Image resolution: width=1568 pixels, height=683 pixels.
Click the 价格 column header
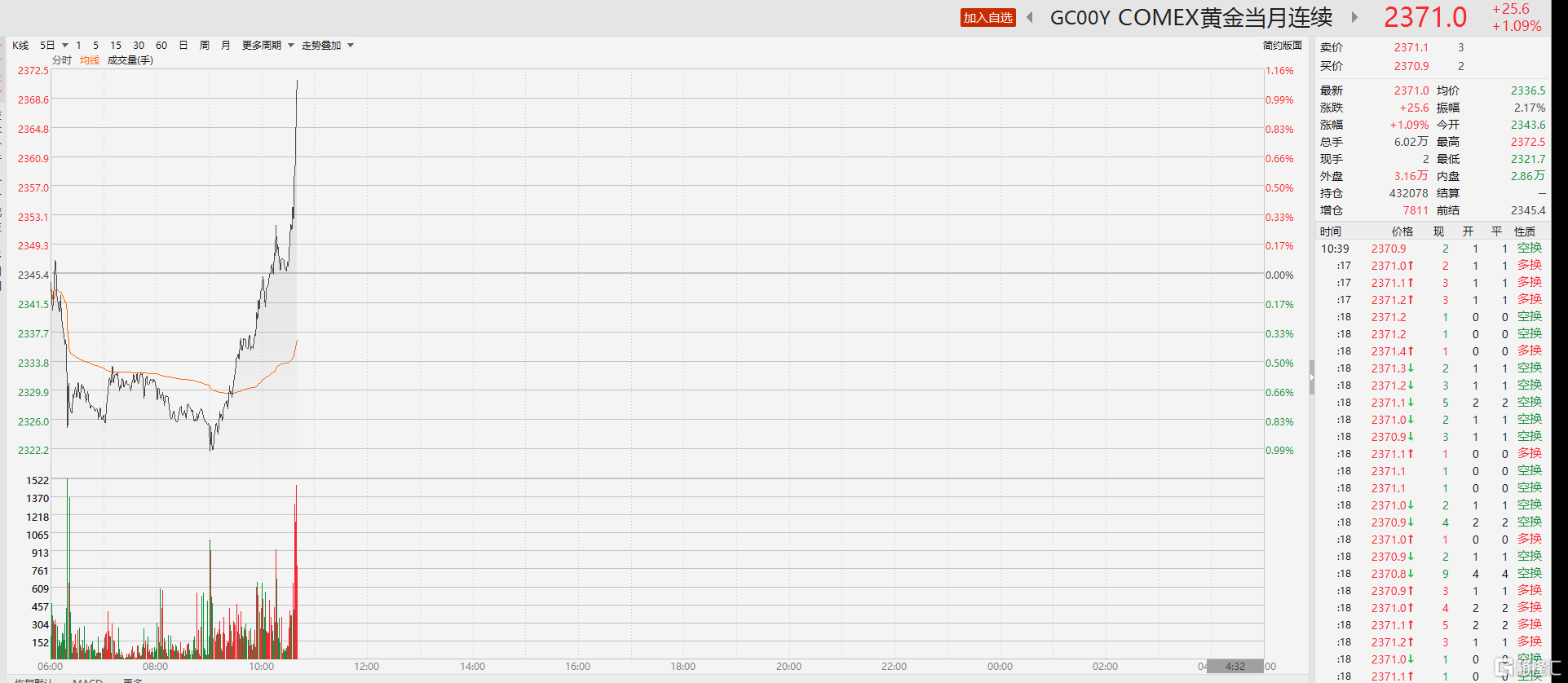[x=1402, y=231]
